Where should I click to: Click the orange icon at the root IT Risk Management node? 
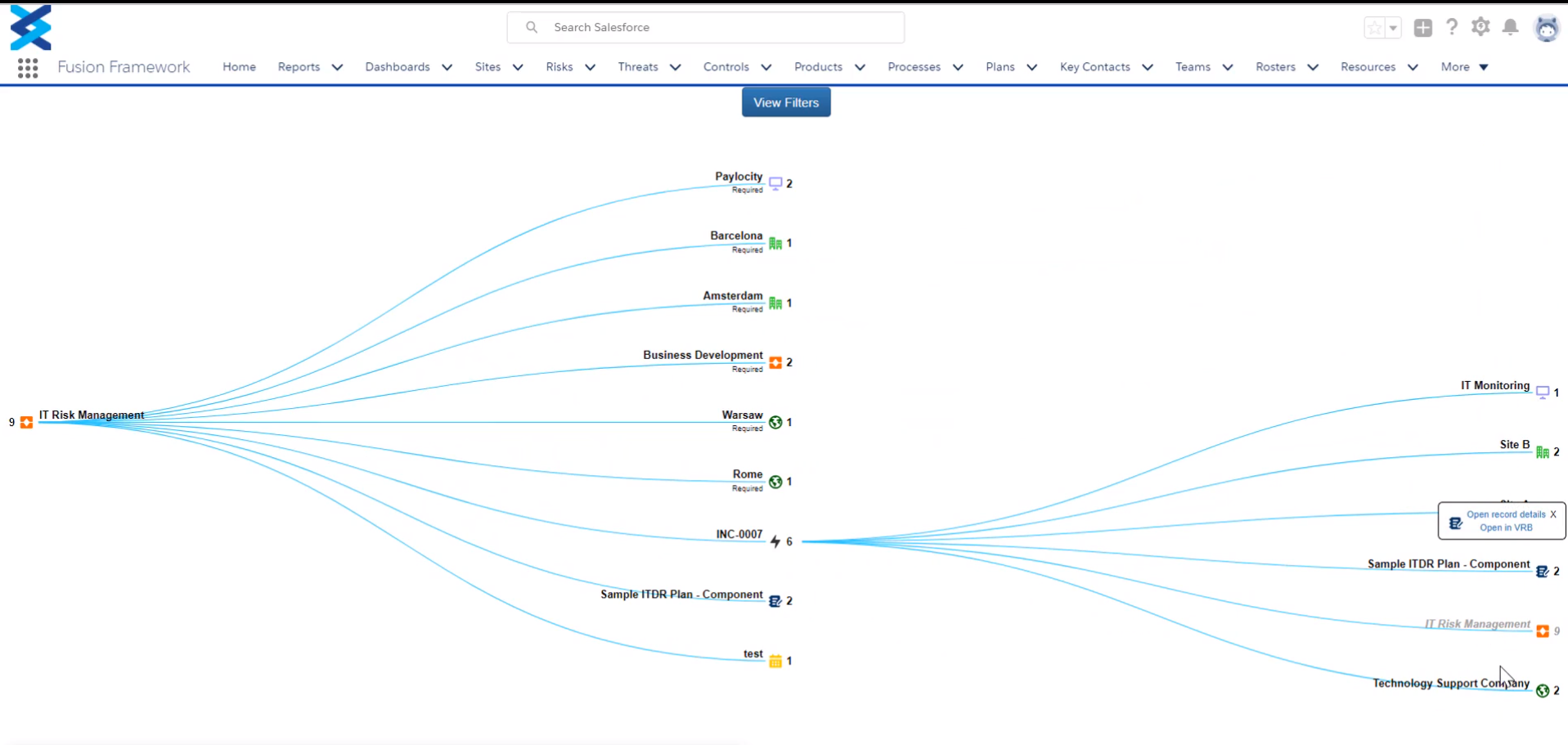[x=27, y=422]
